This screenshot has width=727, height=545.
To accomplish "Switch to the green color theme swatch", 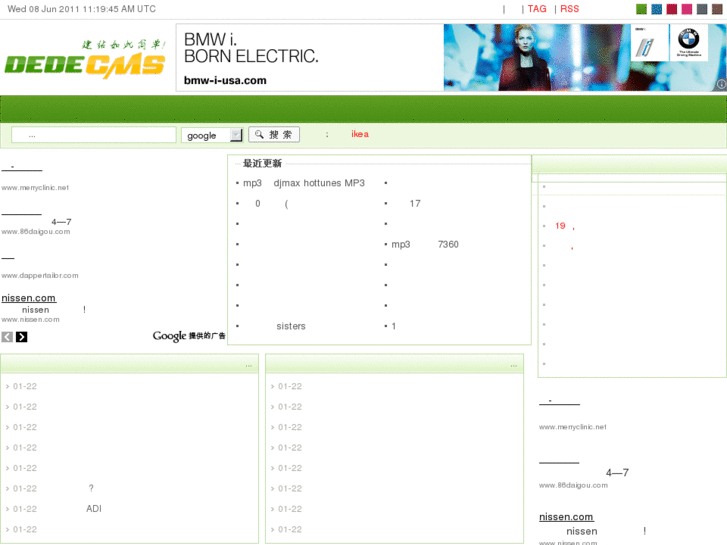I will [x=641, y=9].
